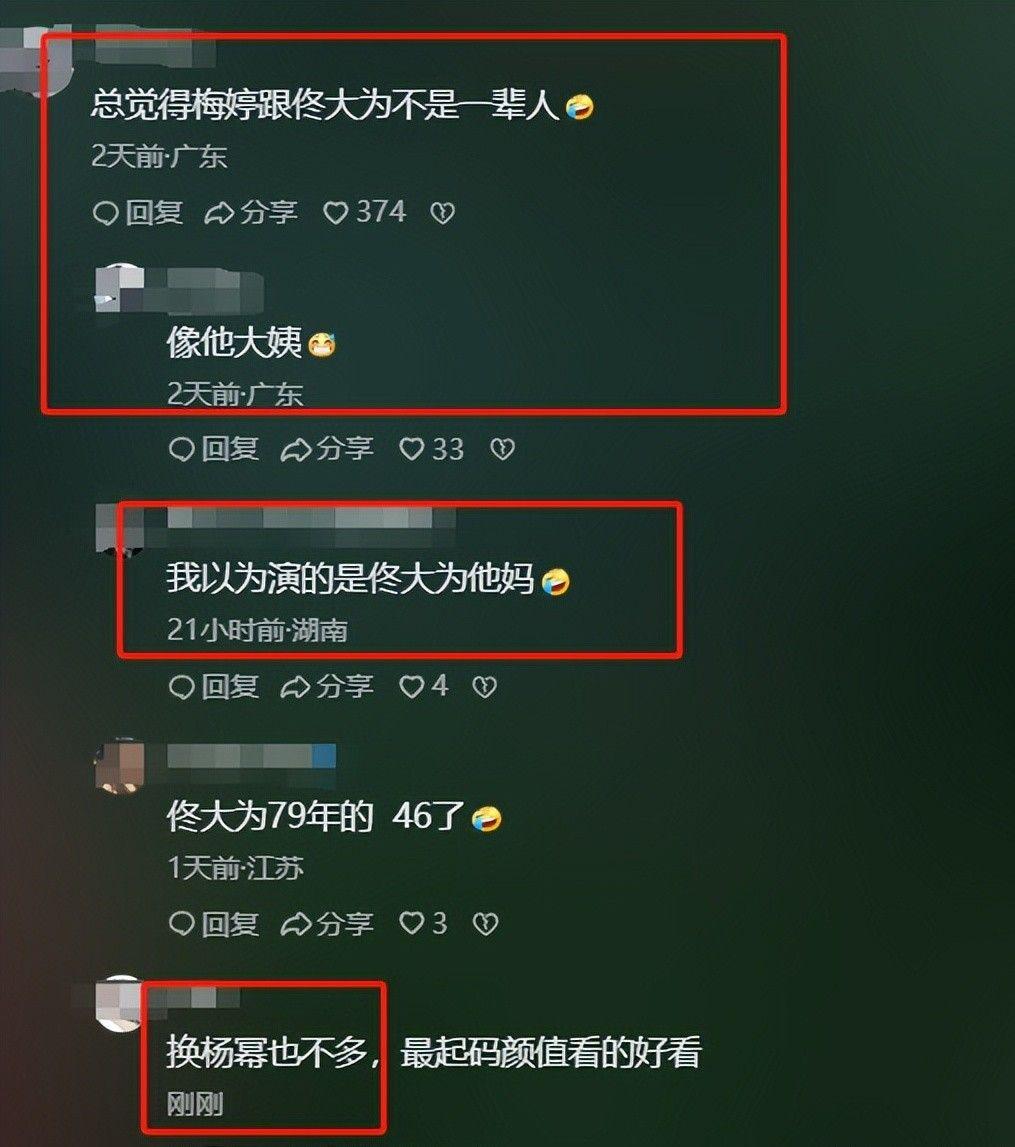The height and width of the screenshot is (1147, 1015).
Task: Reply to the 江苏 comment
Action: pyautogui.click(x=214, y=924)
